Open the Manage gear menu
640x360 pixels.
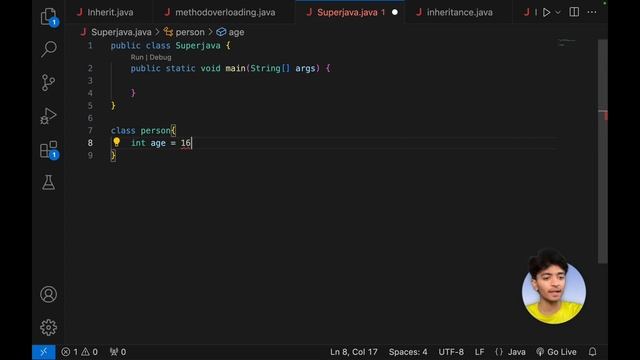[x=49, y=327]
